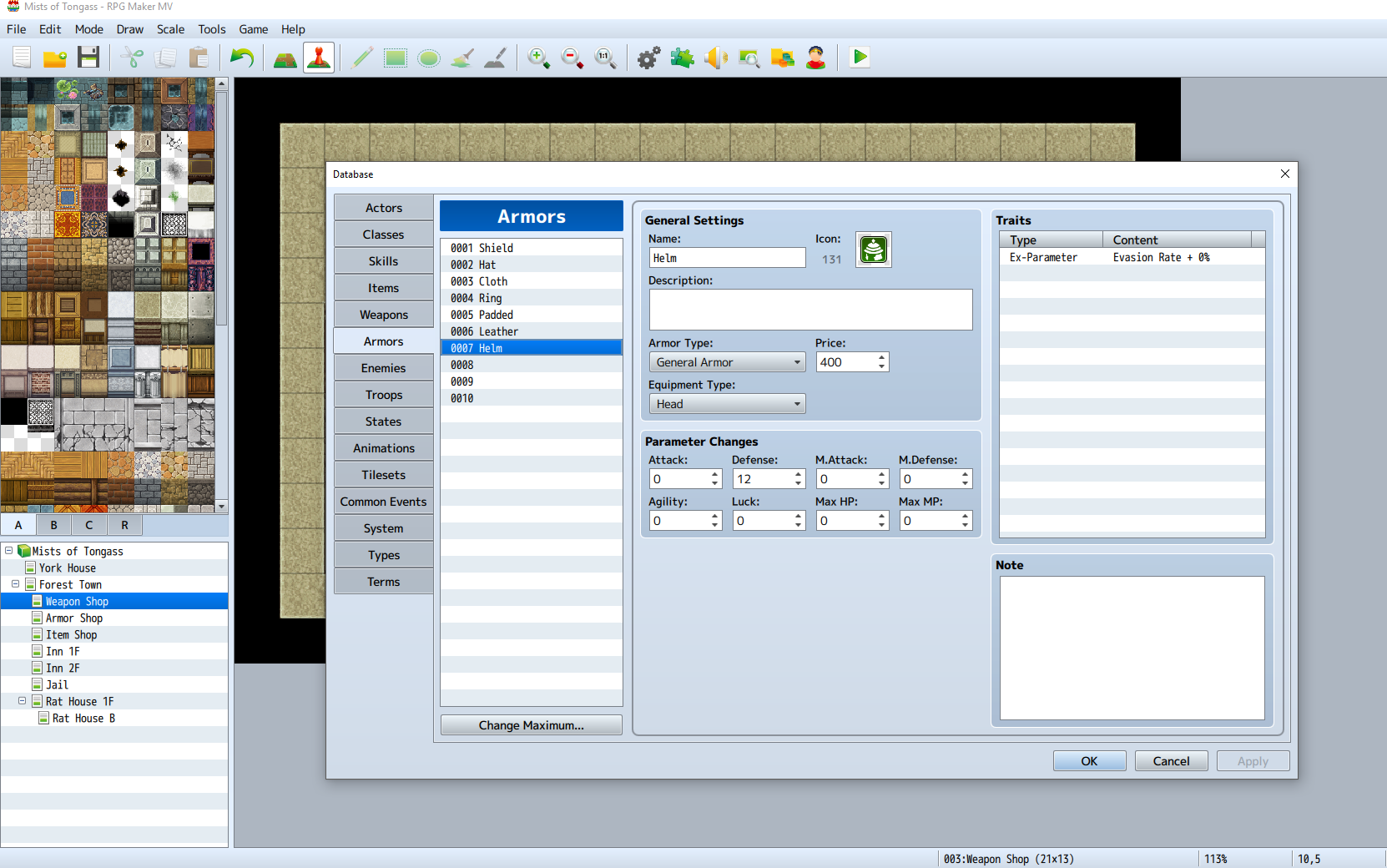The image size is (1387, 868).
Task: Open the Tools menu
Action: 211,29
